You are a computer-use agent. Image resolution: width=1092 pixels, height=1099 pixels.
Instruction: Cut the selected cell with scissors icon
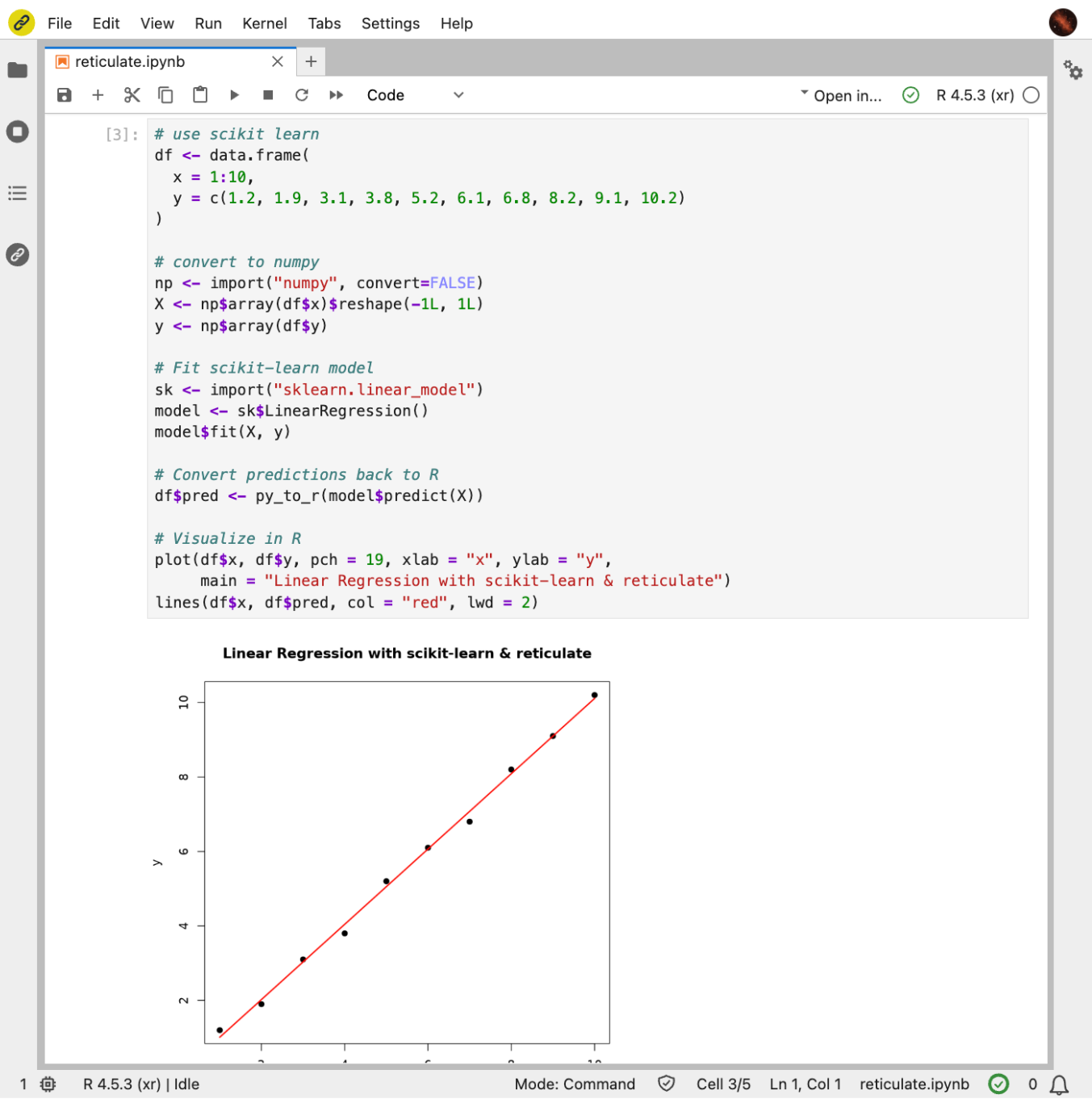click(x=132, y=95)
